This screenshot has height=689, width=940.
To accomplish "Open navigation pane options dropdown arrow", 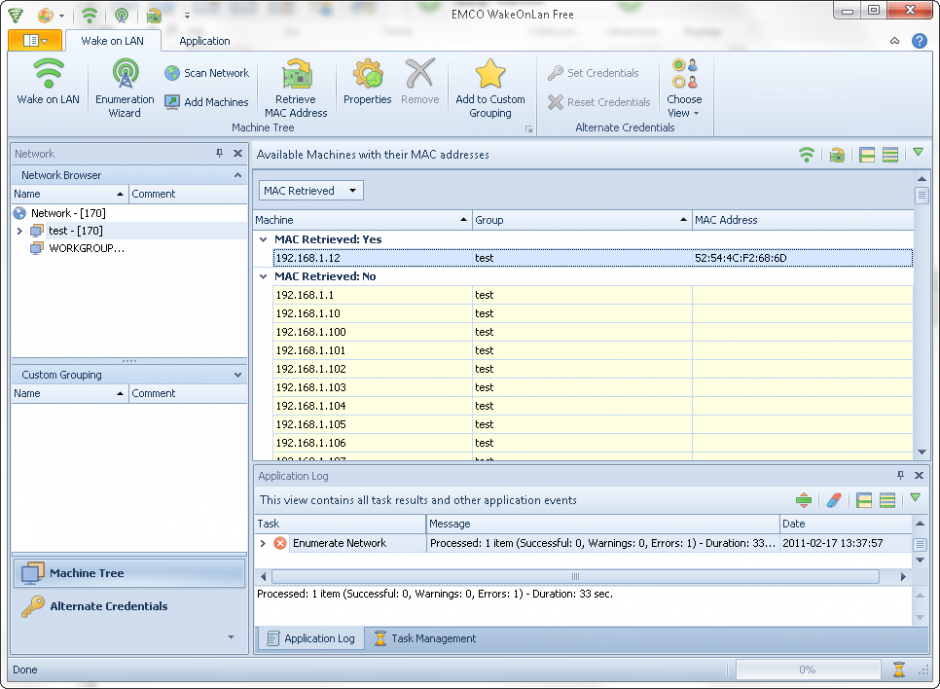I will pyautogui.click(x=231, y=637).
